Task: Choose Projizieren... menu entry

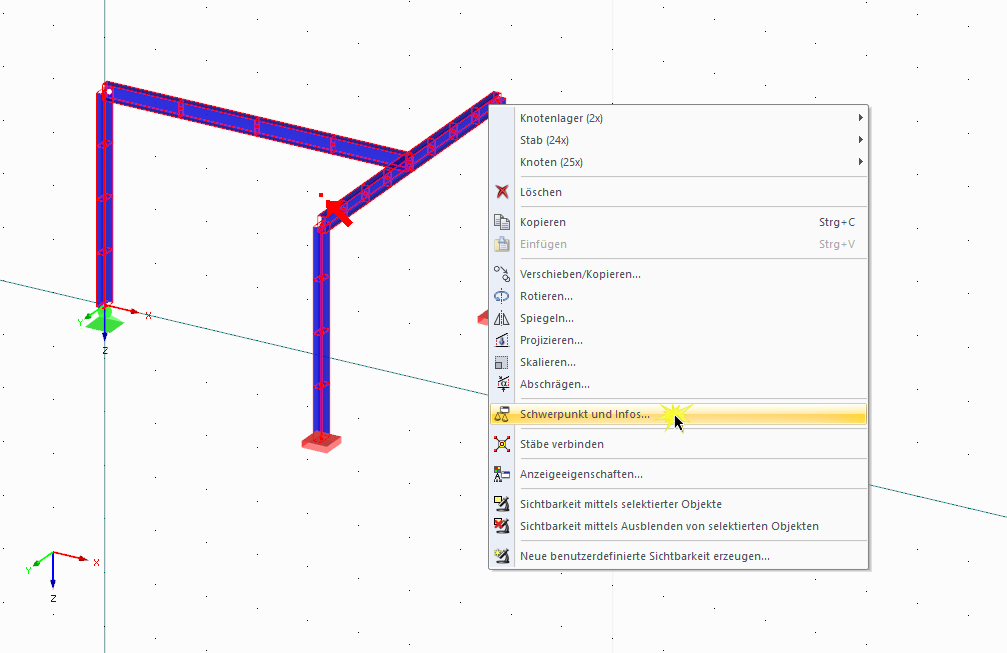Action: pyautogui.click(x=678, y=340)
